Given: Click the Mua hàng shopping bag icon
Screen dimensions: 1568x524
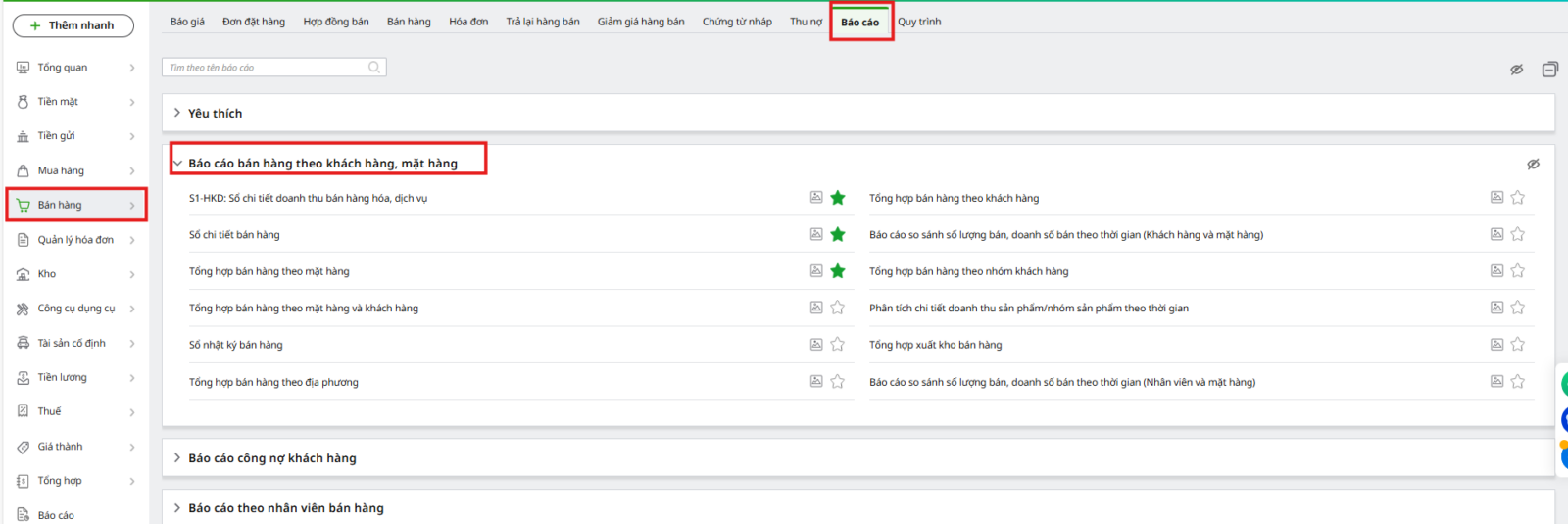Looking at the screenshot, I should [x=23, y=170].
